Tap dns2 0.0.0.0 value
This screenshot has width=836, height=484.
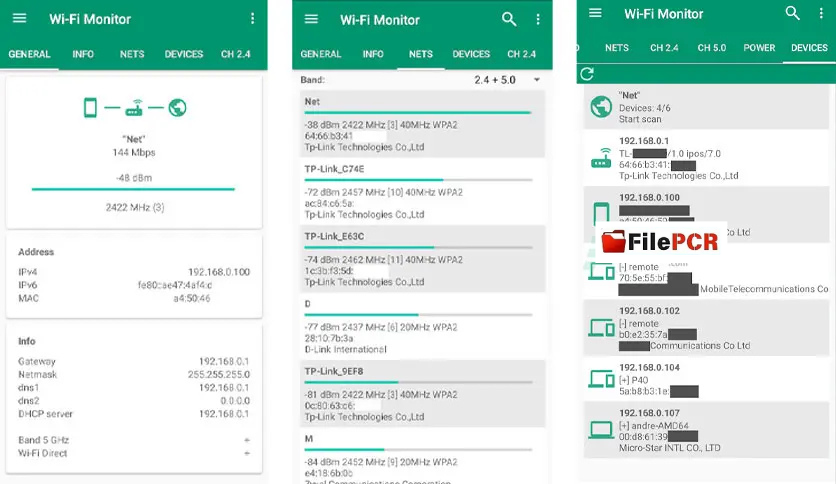[x=235, y=401]
